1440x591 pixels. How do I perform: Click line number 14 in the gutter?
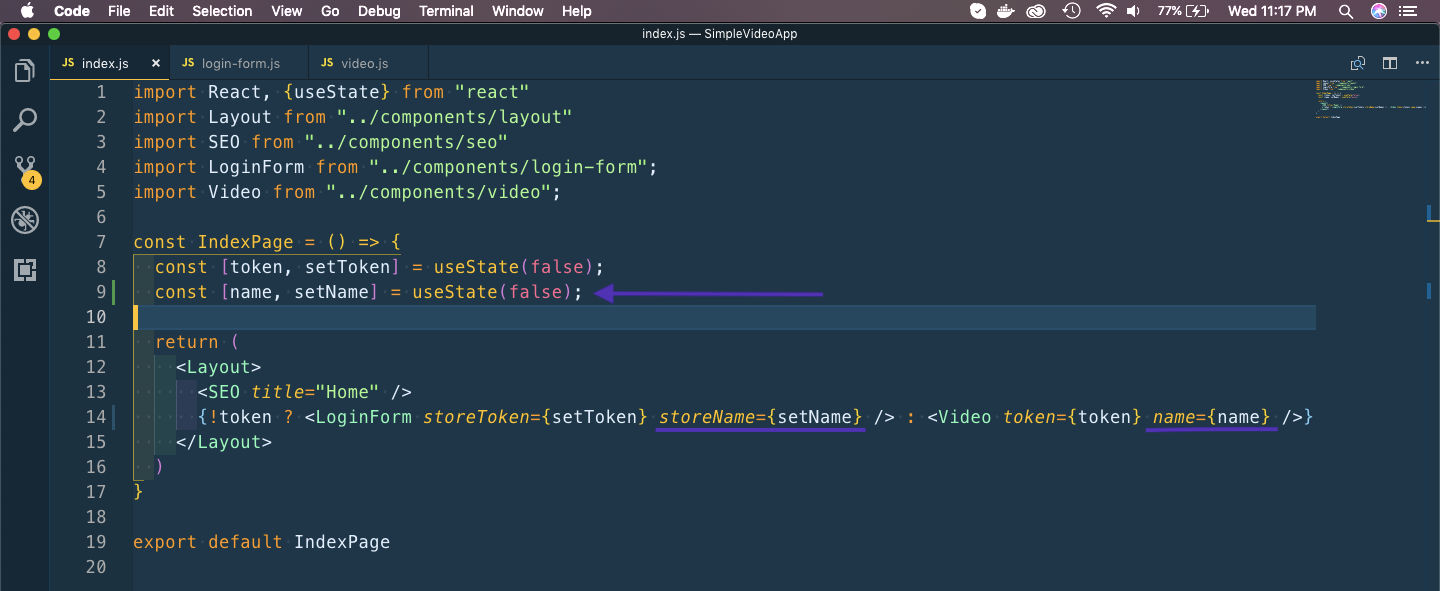coord(96,417)
